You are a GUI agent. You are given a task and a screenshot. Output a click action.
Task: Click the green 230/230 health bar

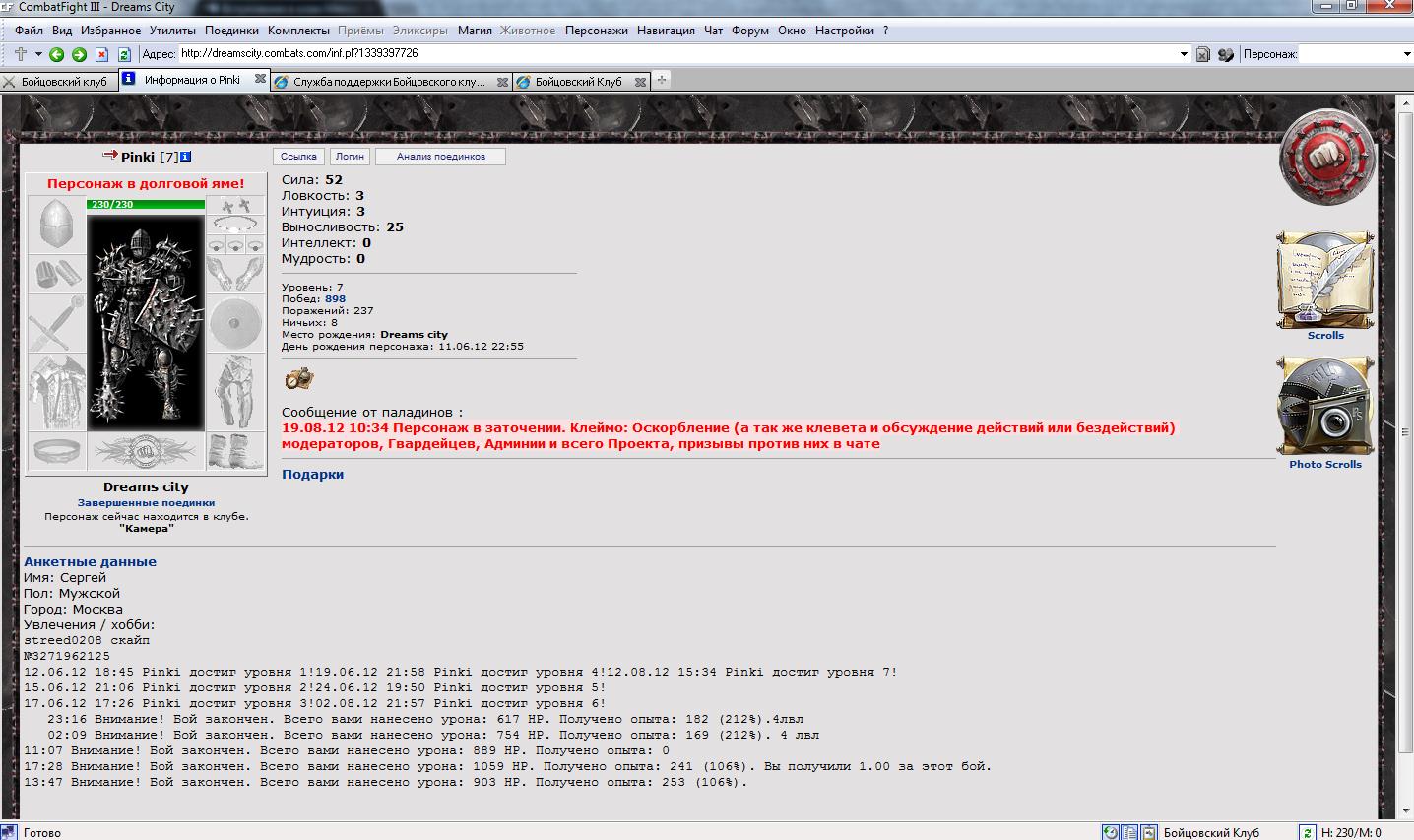pos(146,204)
